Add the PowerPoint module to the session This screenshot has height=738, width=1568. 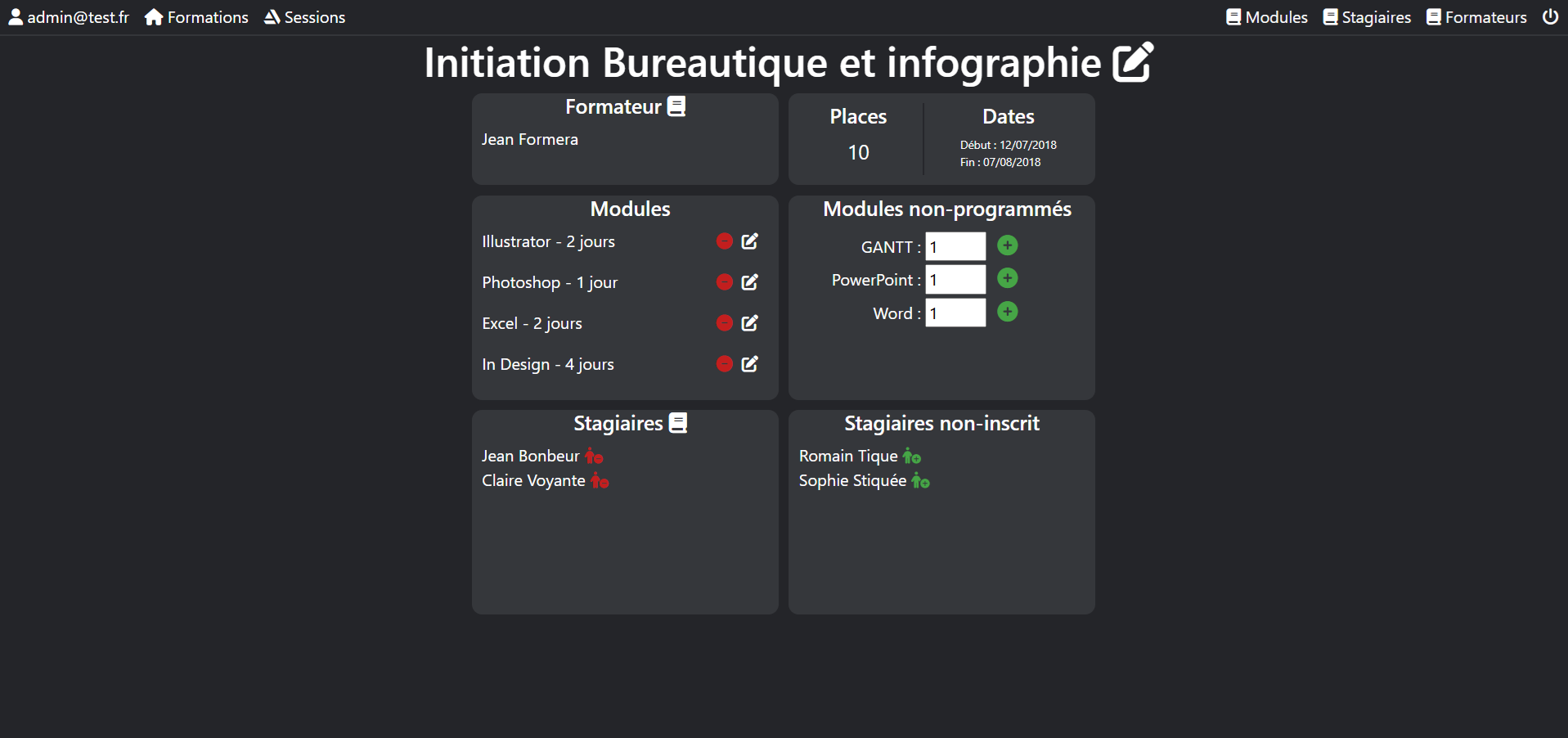pos(1007,278)
